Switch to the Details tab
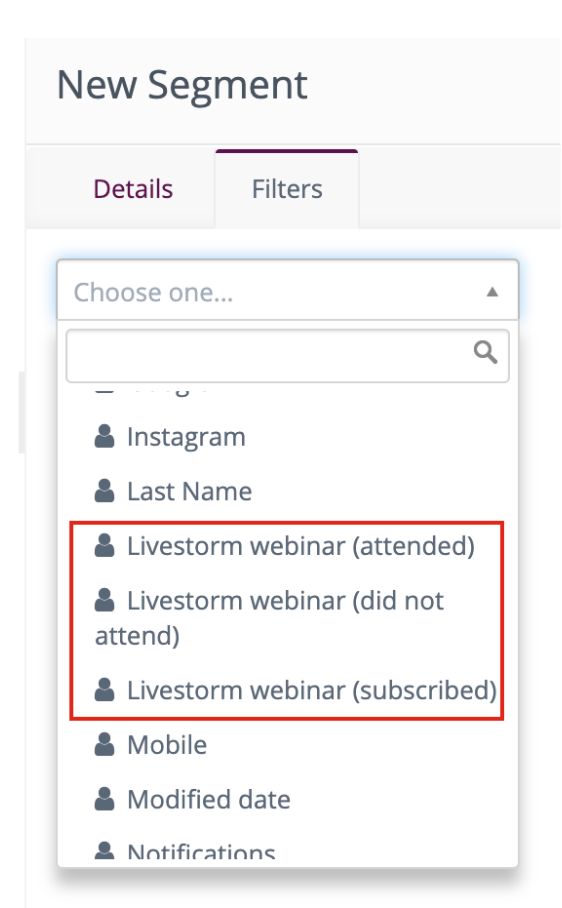This screenshot has width=562, height=908. pos(133,189)
